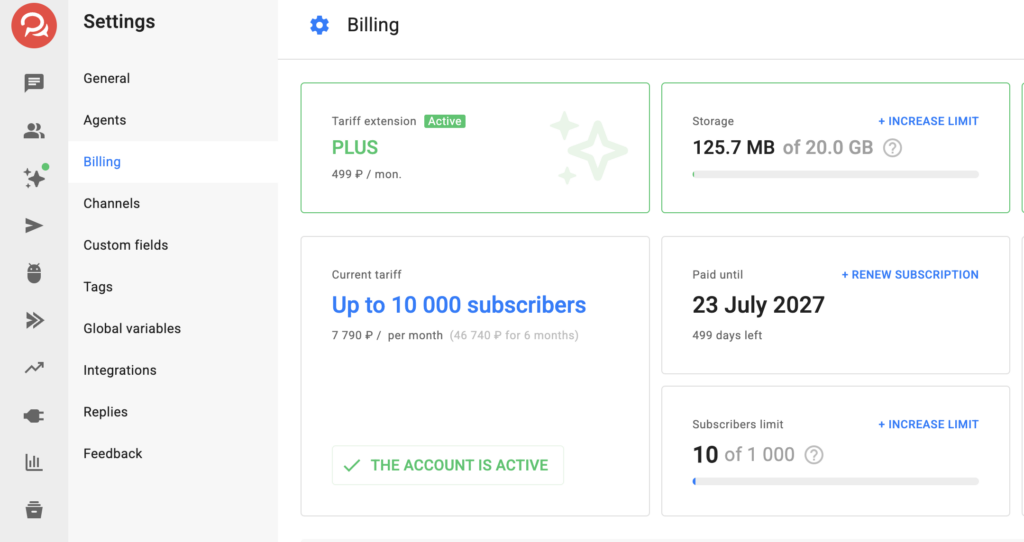Click the help icon next to storage size
This screenshot has height=542, width=1024.
point(893,148)
